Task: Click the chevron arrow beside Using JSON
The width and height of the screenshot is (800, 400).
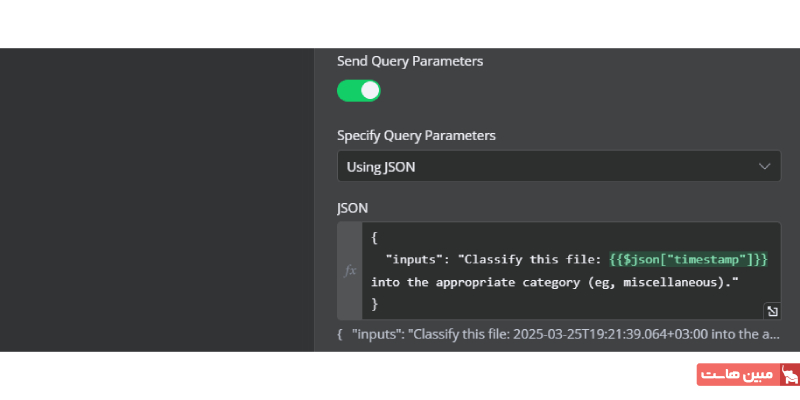Action: (765, 167)
